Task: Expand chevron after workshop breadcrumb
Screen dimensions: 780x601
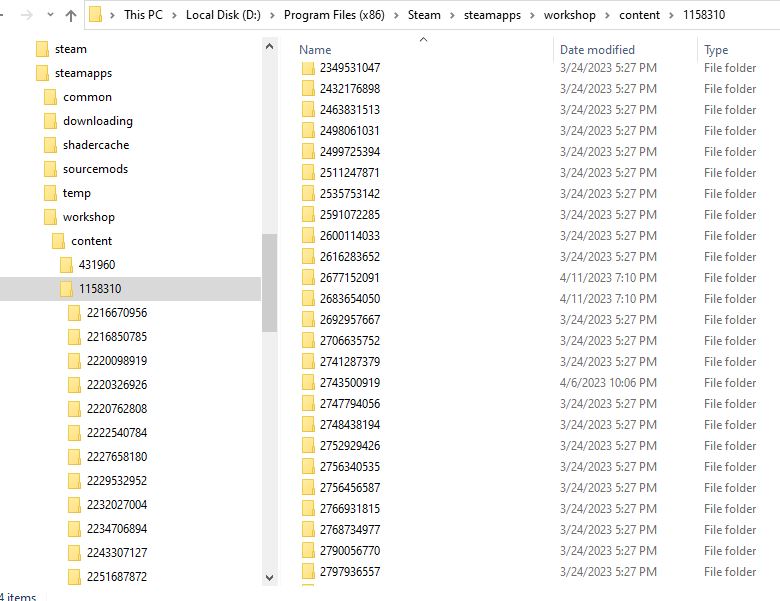Action: click(x=607, y=15)
